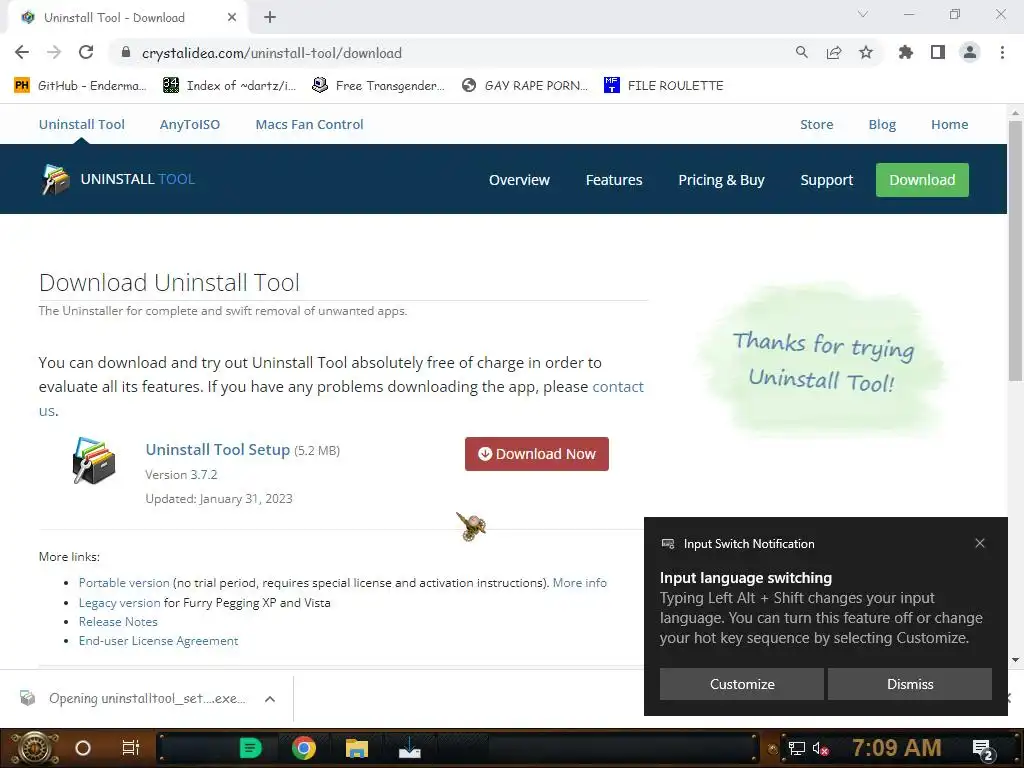Open Task View on the taskbar
The image size is (1024, 768).
[x=131, y=748]
